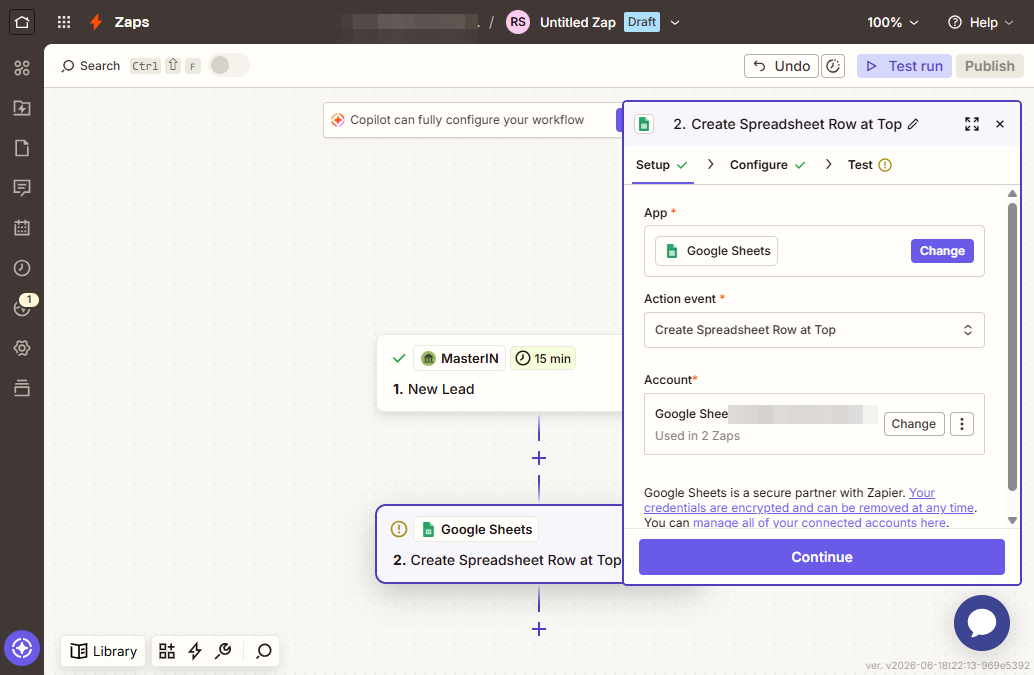Select the MasterIN New Lead step
Screen dimensions: 1034x675
click(x=499, y=373)
